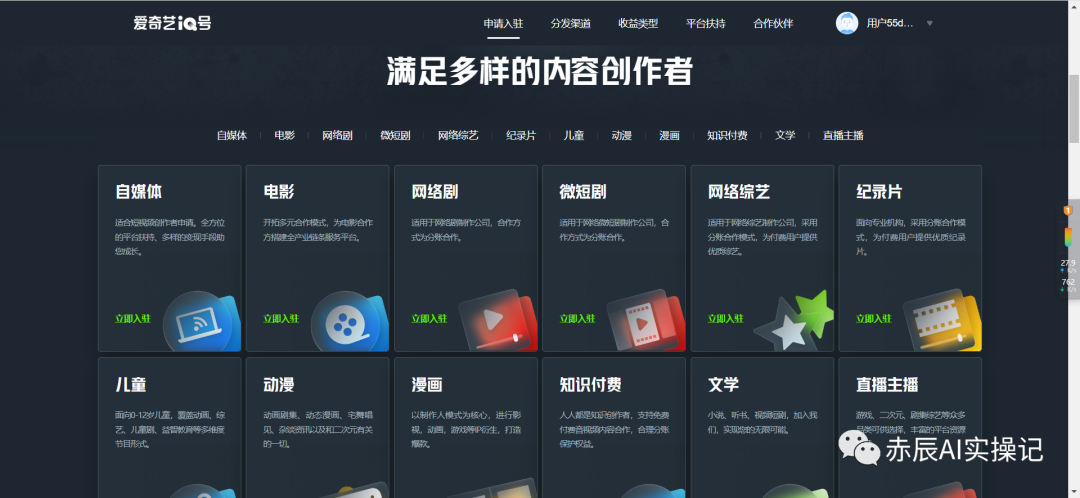Viewport: 1080px width, 498px height.
Task: Open the 收益类型 nav tab
Action: point(638,23)
